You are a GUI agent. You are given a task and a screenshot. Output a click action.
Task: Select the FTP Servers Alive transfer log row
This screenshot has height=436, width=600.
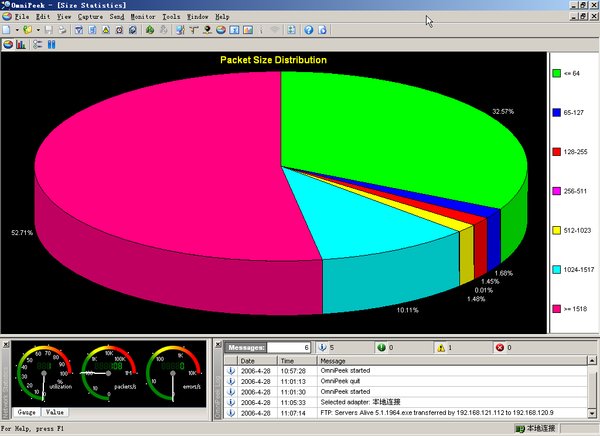coord(406,413)
